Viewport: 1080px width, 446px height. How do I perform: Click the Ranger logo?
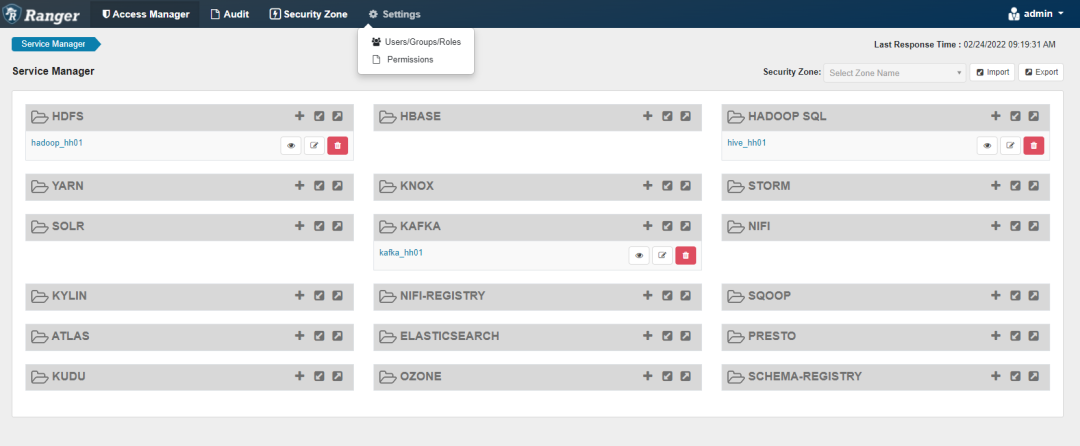click(41, 14)
